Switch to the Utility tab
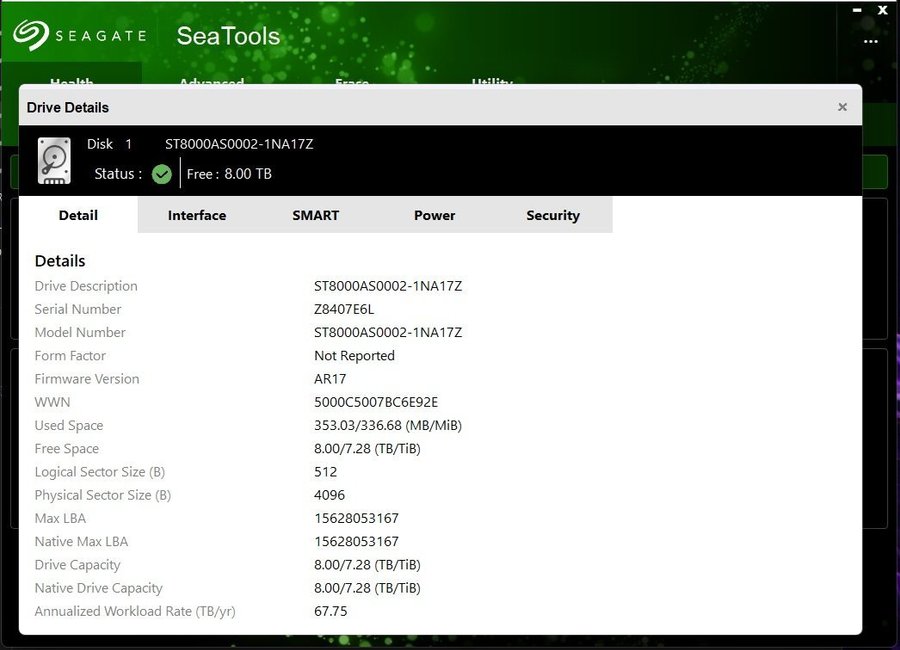The width and height of the screenshot is (900, 650). pos(492,80)
